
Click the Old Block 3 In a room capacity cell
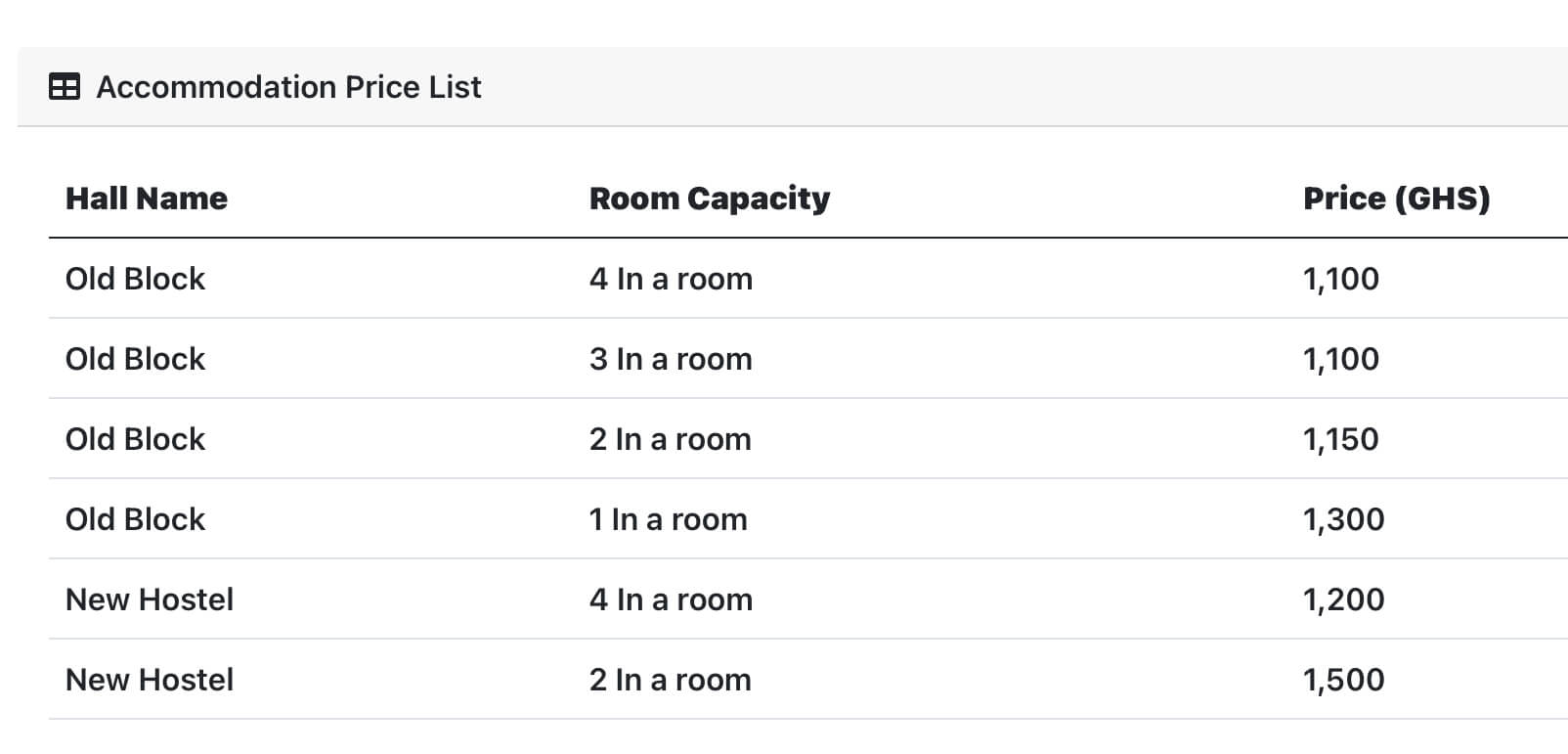pos(671,359)
